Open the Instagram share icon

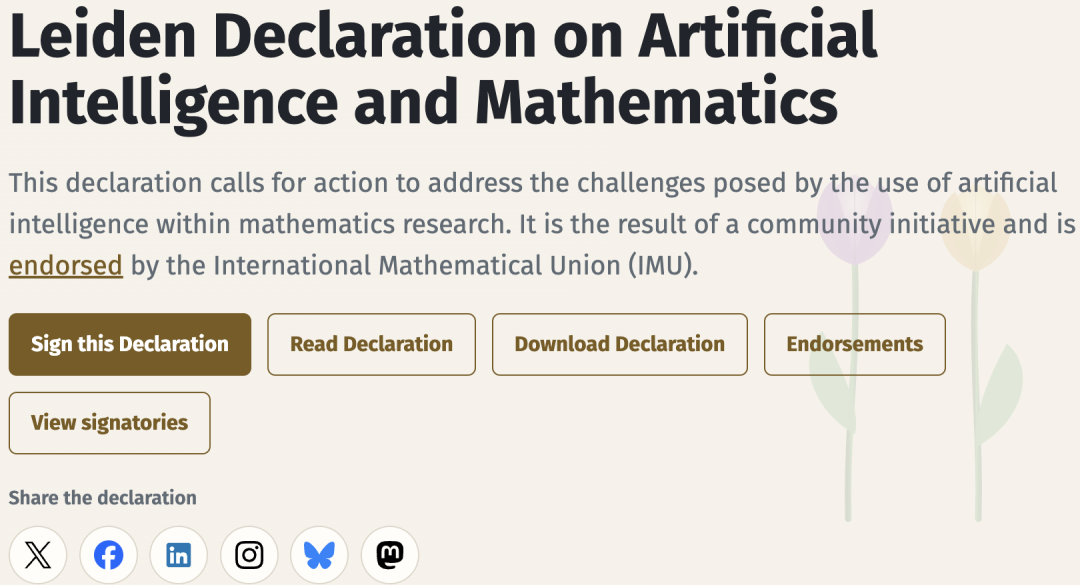pyautogui.click(x=249, y=555)
